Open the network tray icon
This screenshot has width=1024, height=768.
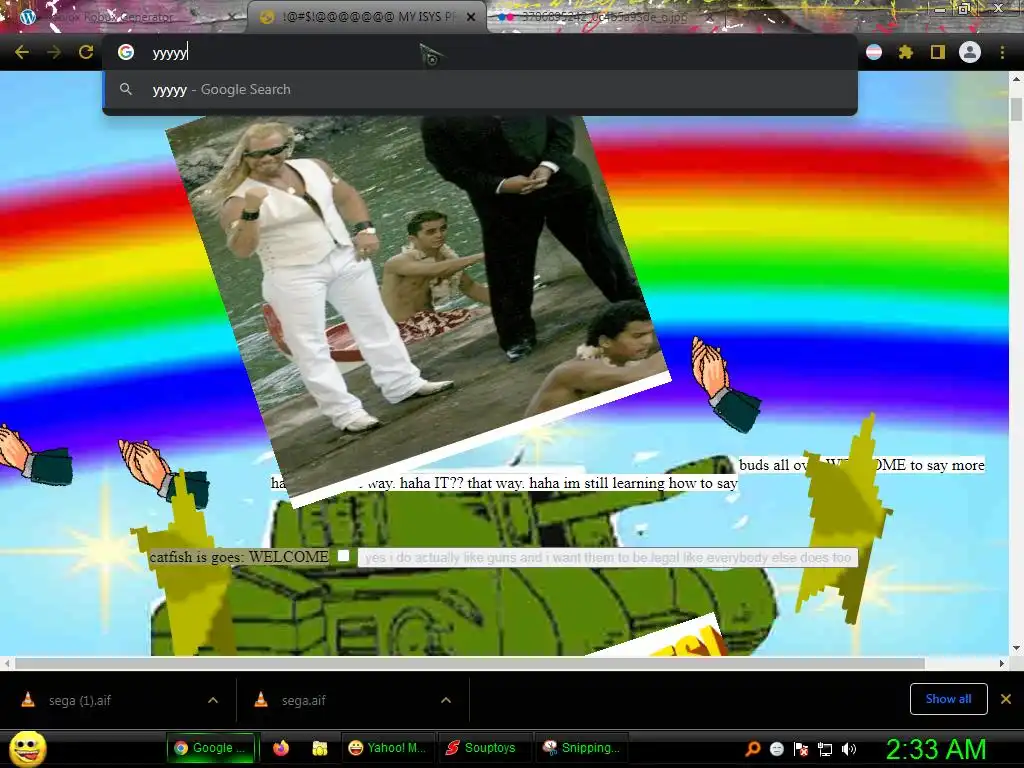pos(825,749)
